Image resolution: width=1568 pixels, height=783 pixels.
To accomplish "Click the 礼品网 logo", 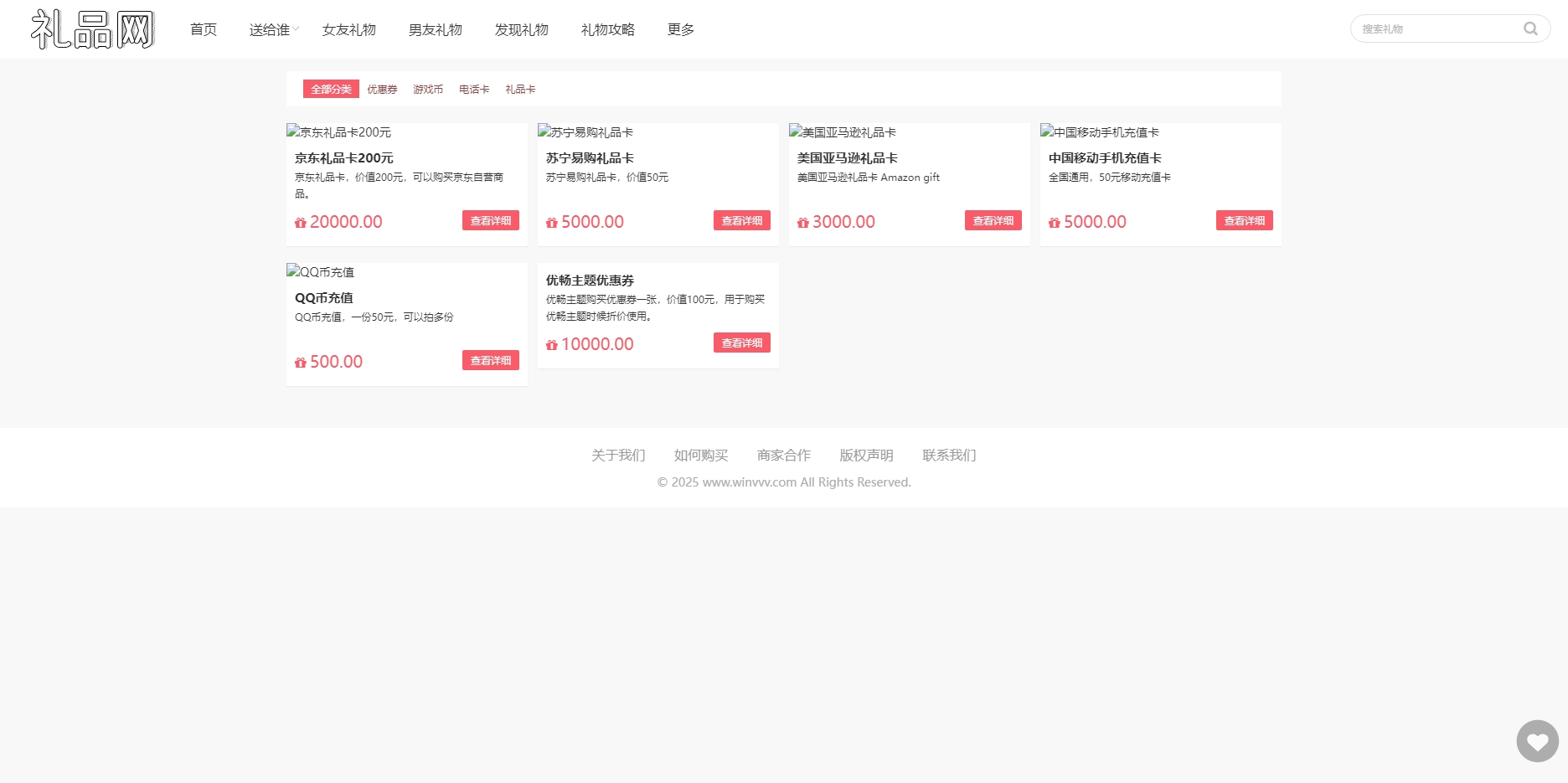I will click(x=94, y=28).
